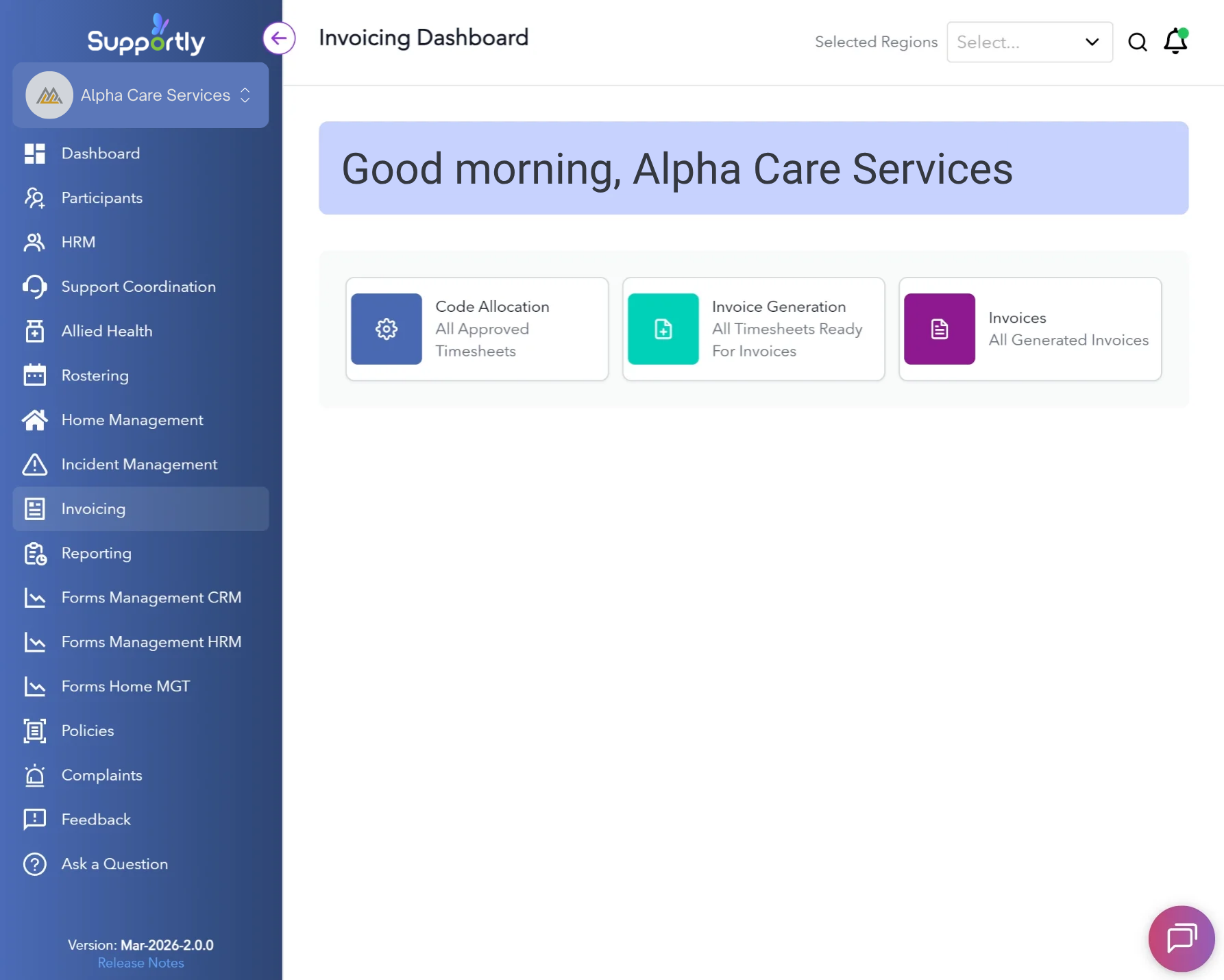This screenshot has width=1224, height=980.
Task: Click the Dashboard grid icon in sidebar
Action: click(35, 154)
